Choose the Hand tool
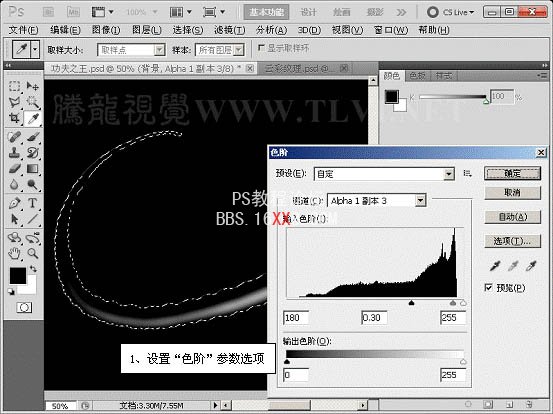The height and width of the screenshot is (414, 553). [x=14, y=253]
